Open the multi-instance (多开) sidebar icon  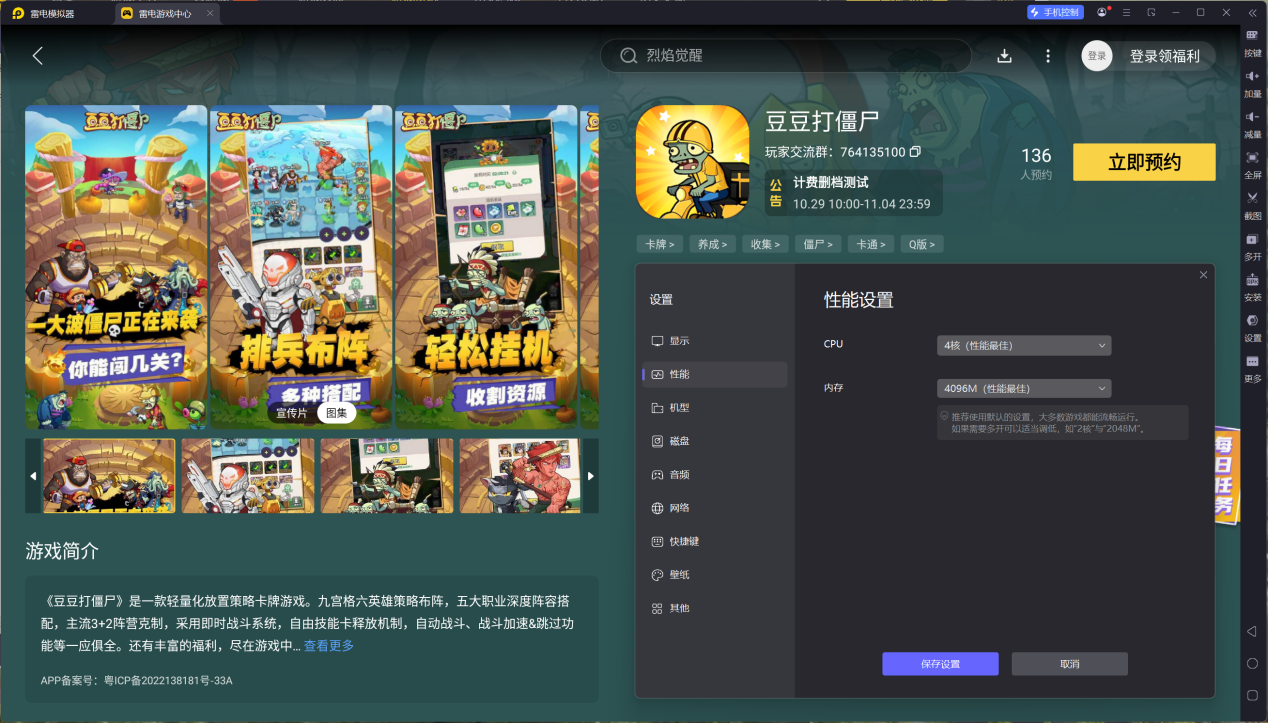tap(1252, 240)
